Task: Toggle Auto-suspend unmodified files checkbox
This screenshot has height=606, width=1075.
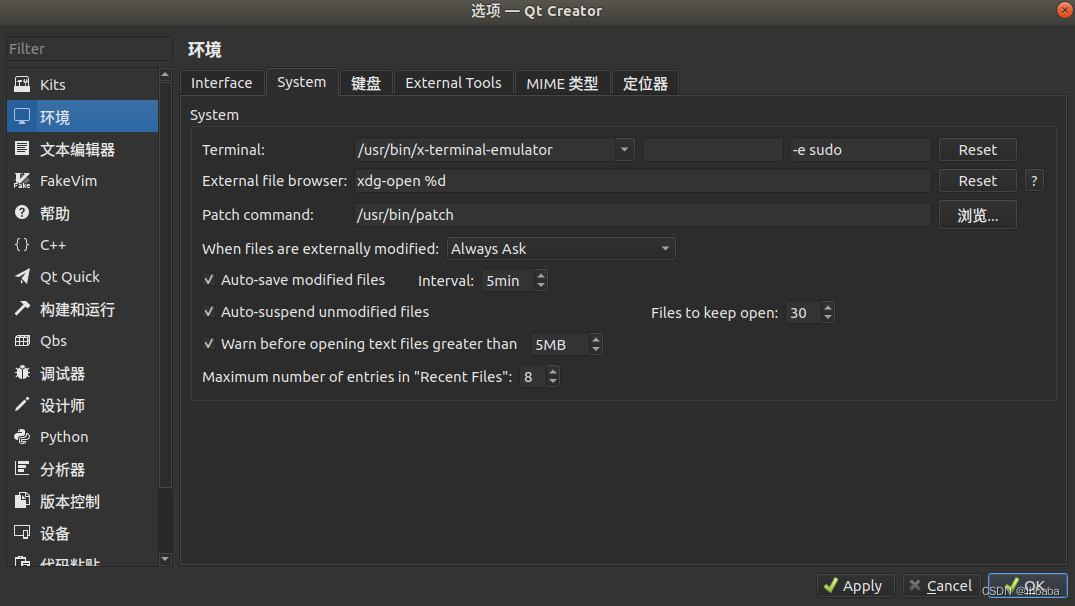Action: (x=208, y=312)
